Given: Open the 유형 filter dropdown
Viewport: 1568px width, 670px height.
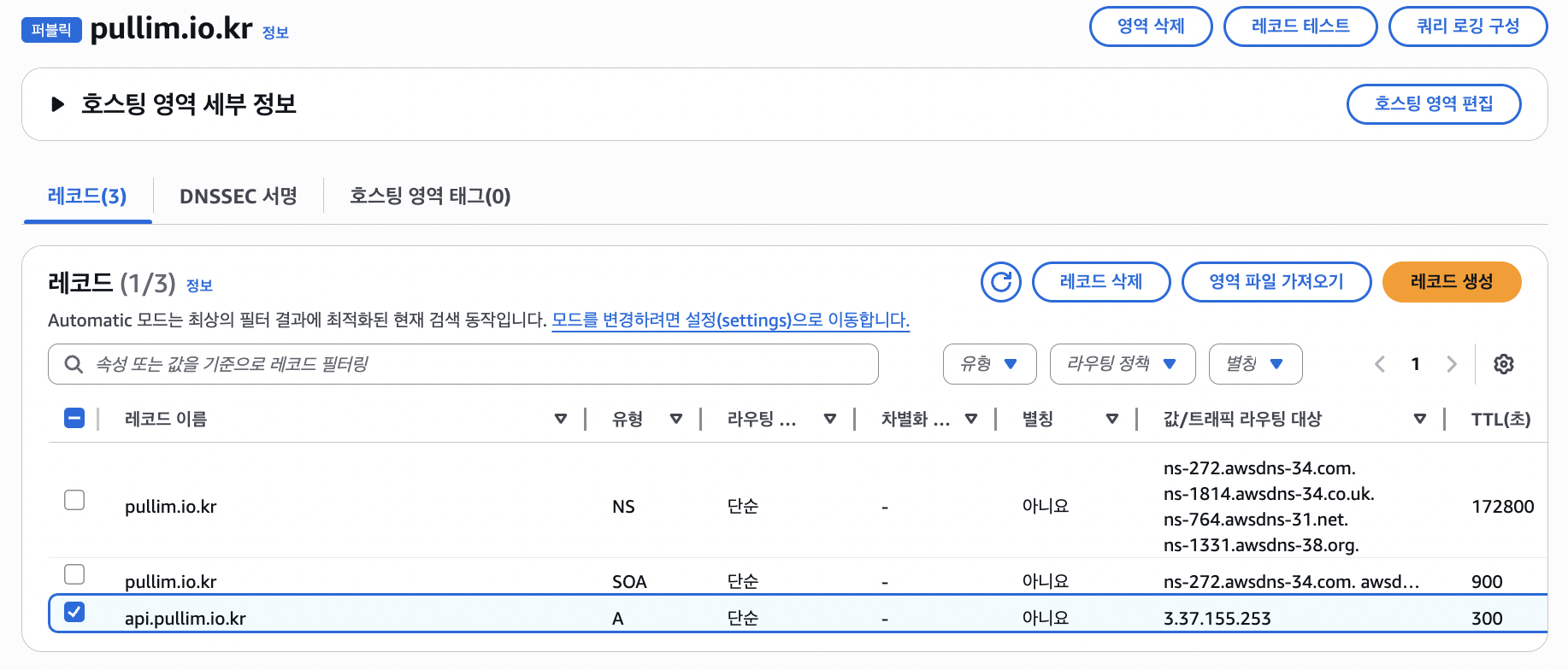Looking at the screenshot, I should click(x=989, y=364).
